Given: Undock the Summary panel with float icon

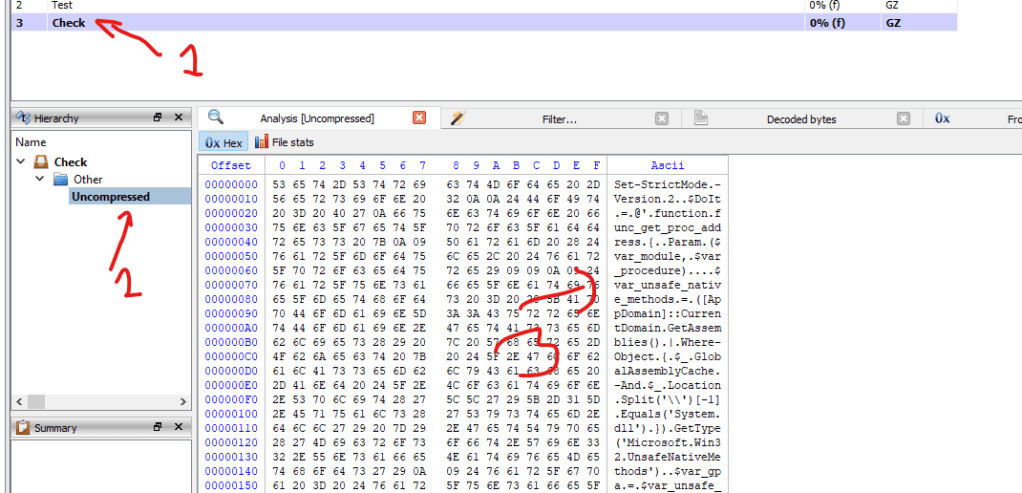Looking at the screenshot, I should 158,428.
